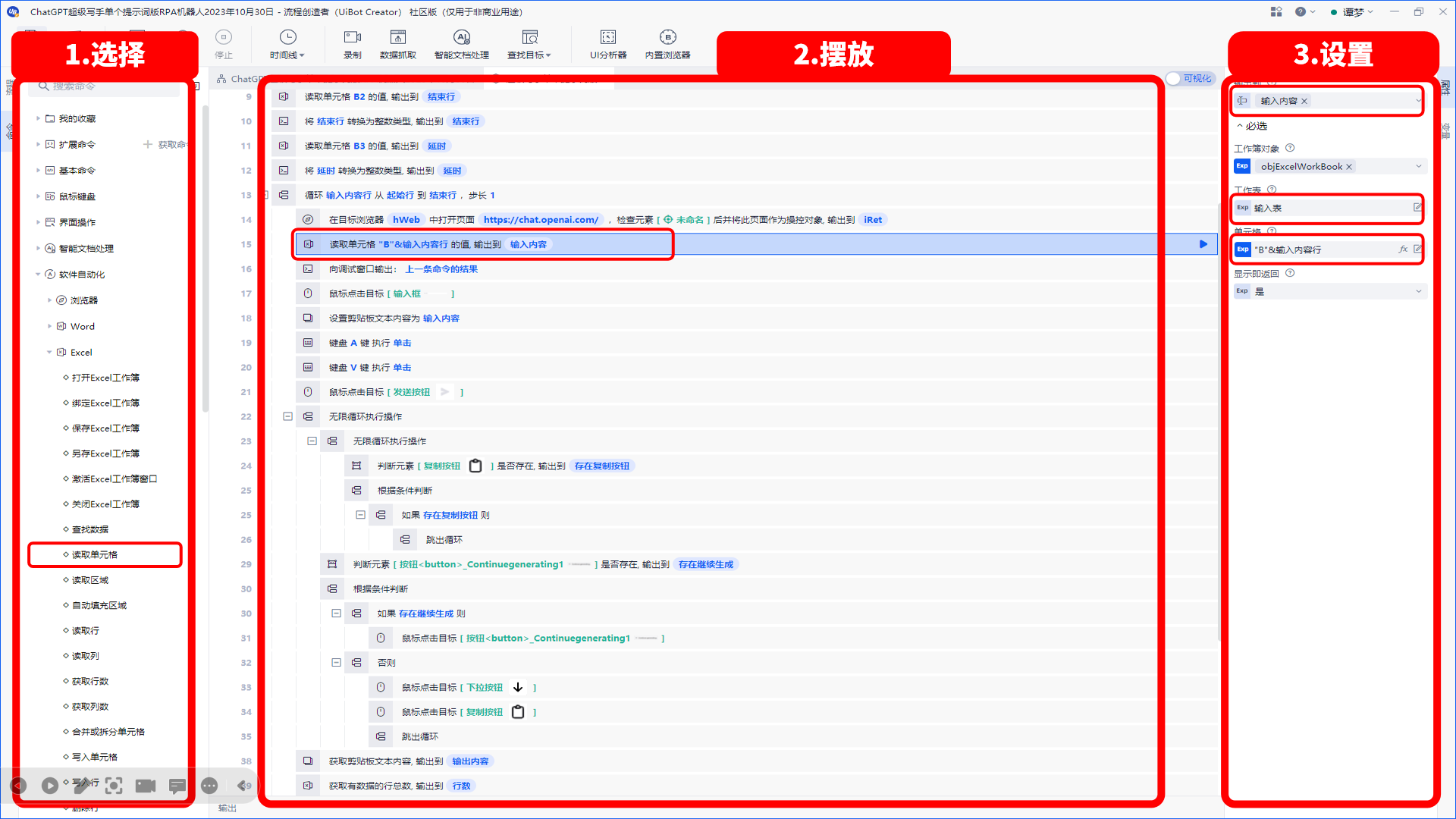Switch to the 属性 side tab
Viewport: 1456px width, 819px height.
tap(1445, 86)
